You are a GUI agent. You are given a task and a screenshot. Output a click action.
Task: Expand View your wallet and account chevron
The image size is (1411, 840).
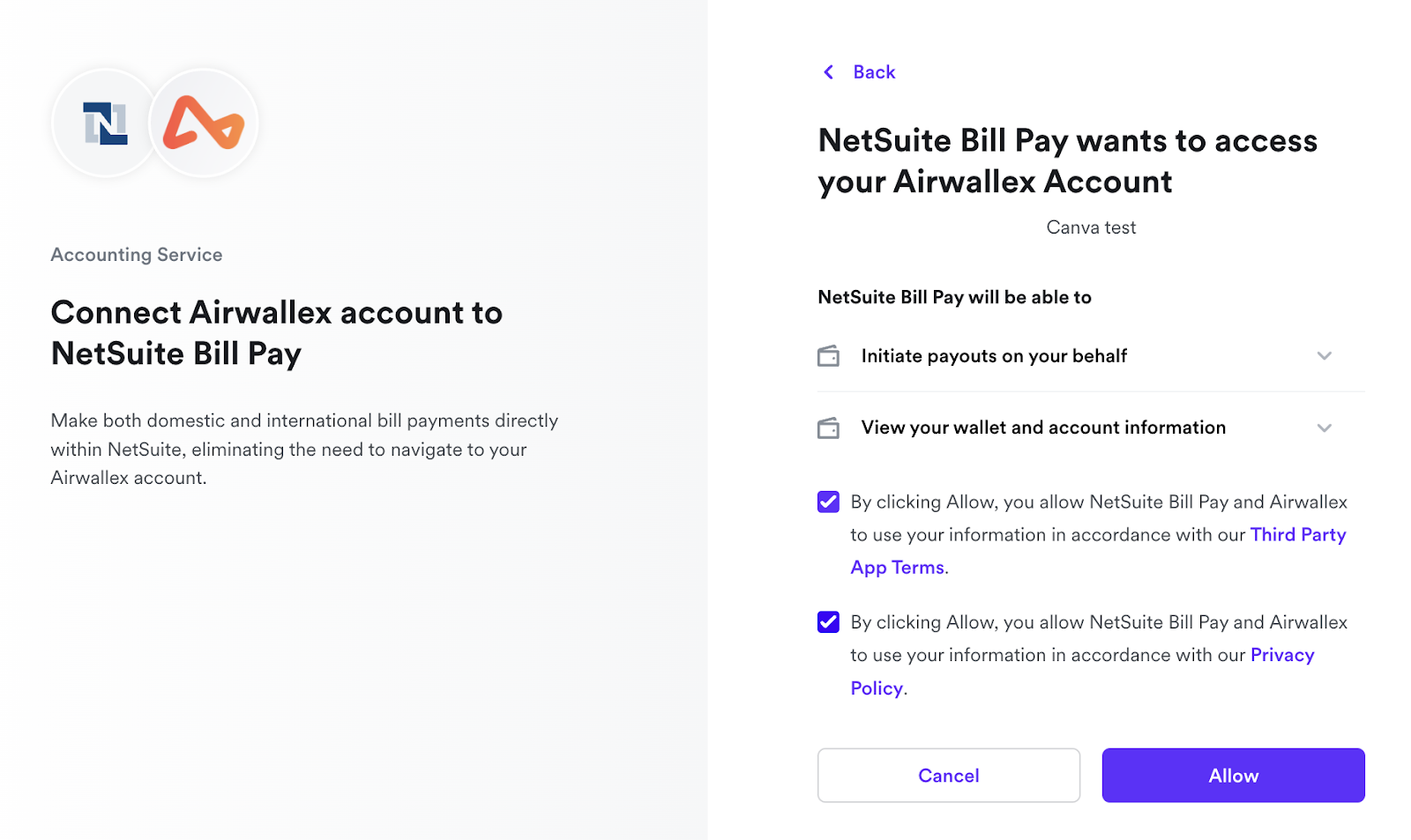pyautogui.click(x=1324, y=428)
